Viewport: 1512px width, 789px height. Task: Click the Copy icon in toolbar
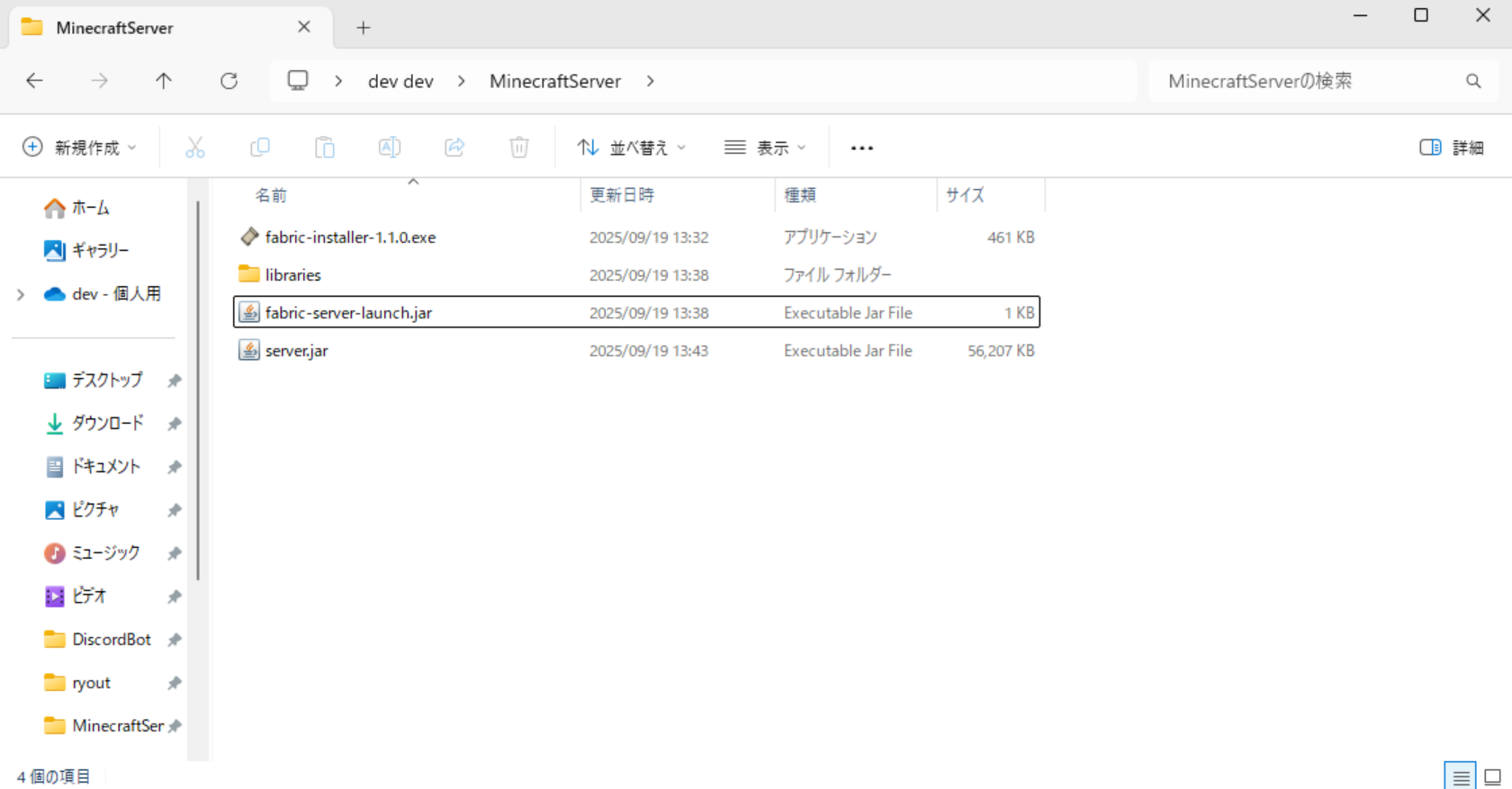tap(260, 148)
